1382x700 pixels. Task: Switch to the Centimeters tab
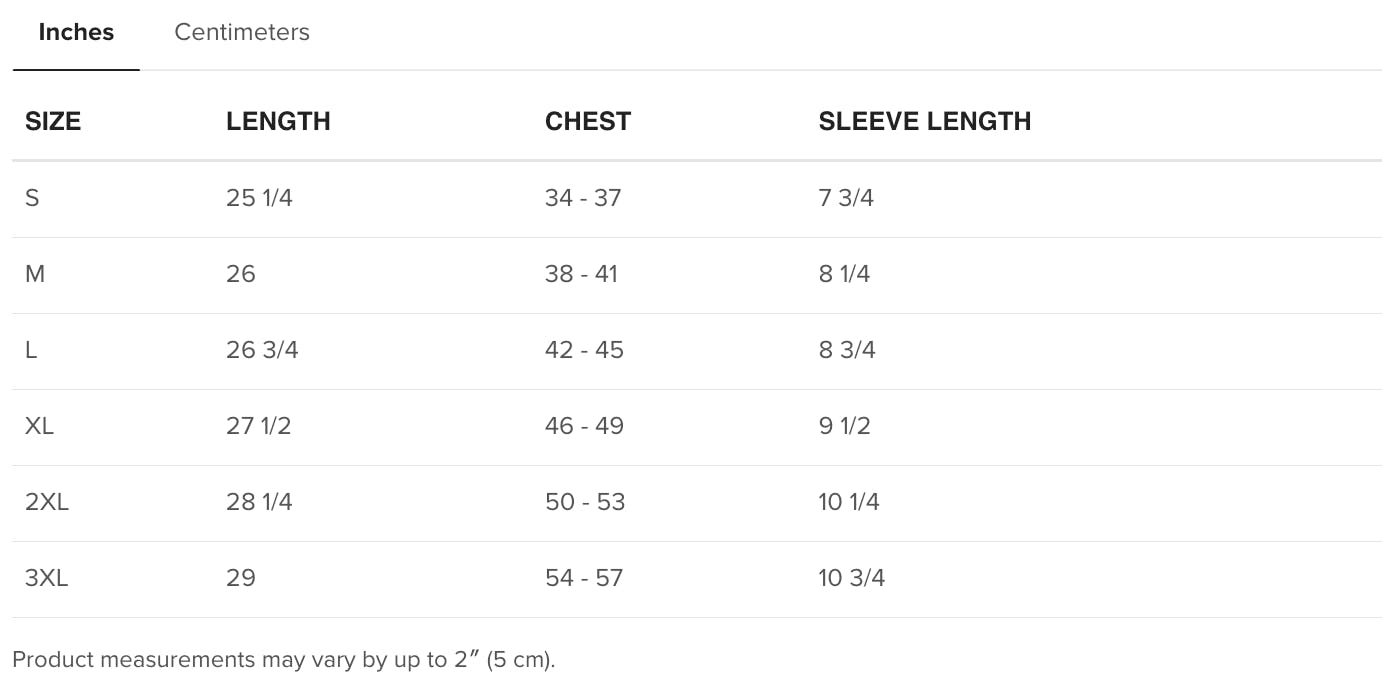point(242,32)
